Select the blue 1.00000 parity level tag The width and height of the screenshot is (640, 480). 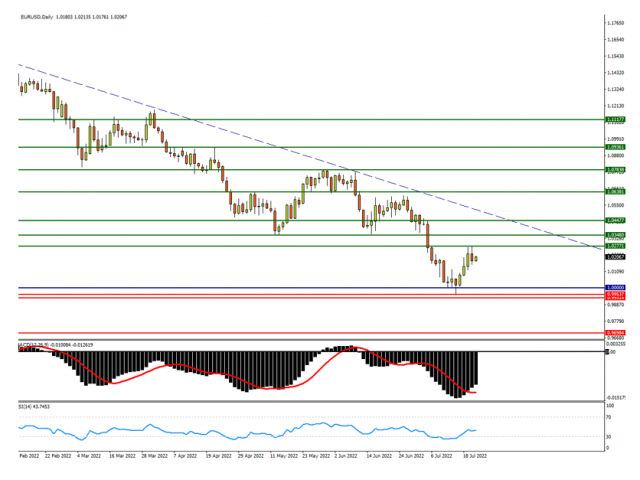click(616, 288)
